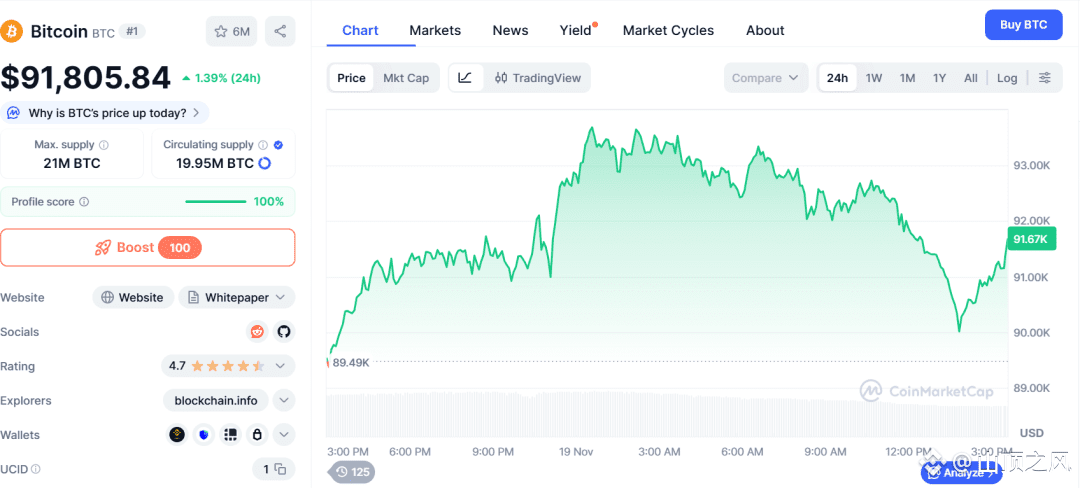This screenshot has width=1080, height=488.
Task: Click the star watchlist button showing 6M
Action: 231,31
